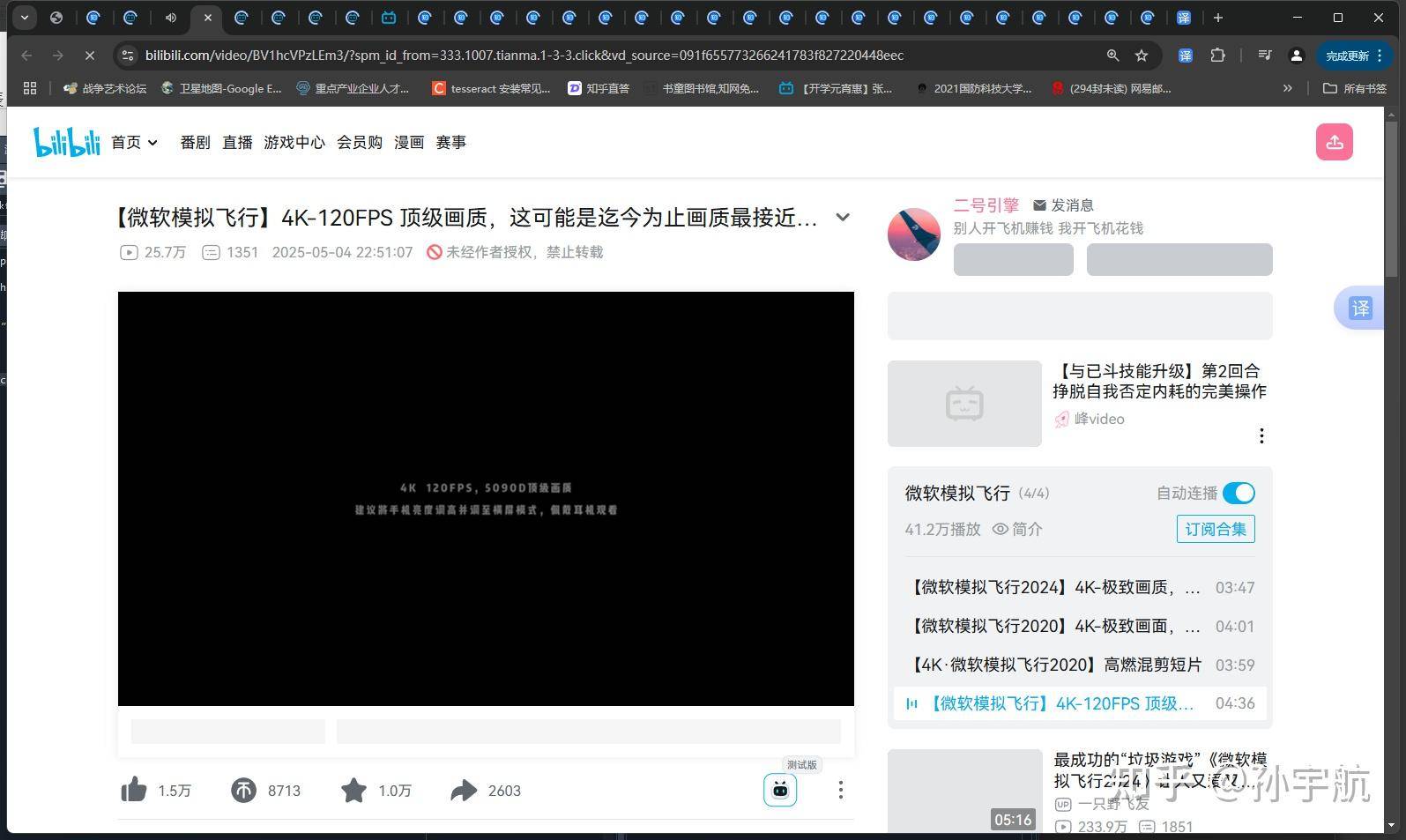Select current episode 4K-120FPS 顶级

point(1080,703)
